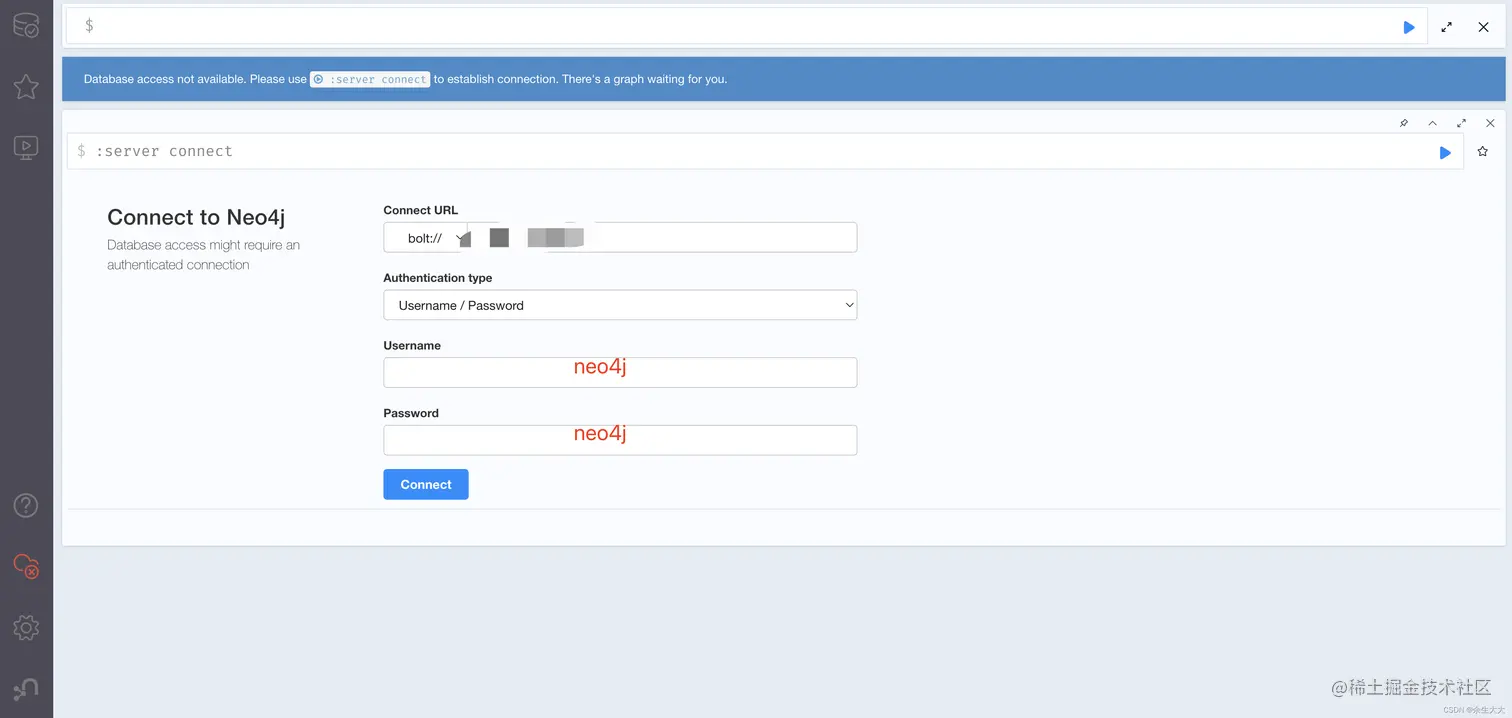Fullscreen the server connect frame
Viewport: 1512px width, 718px height.
[x=1461, y=123]
